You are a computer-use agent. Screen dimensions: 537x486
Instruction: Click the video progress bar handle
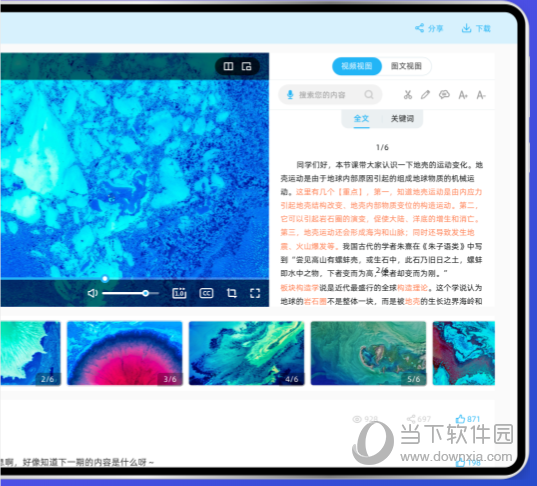pyautogui.click(x=105, y=279)
